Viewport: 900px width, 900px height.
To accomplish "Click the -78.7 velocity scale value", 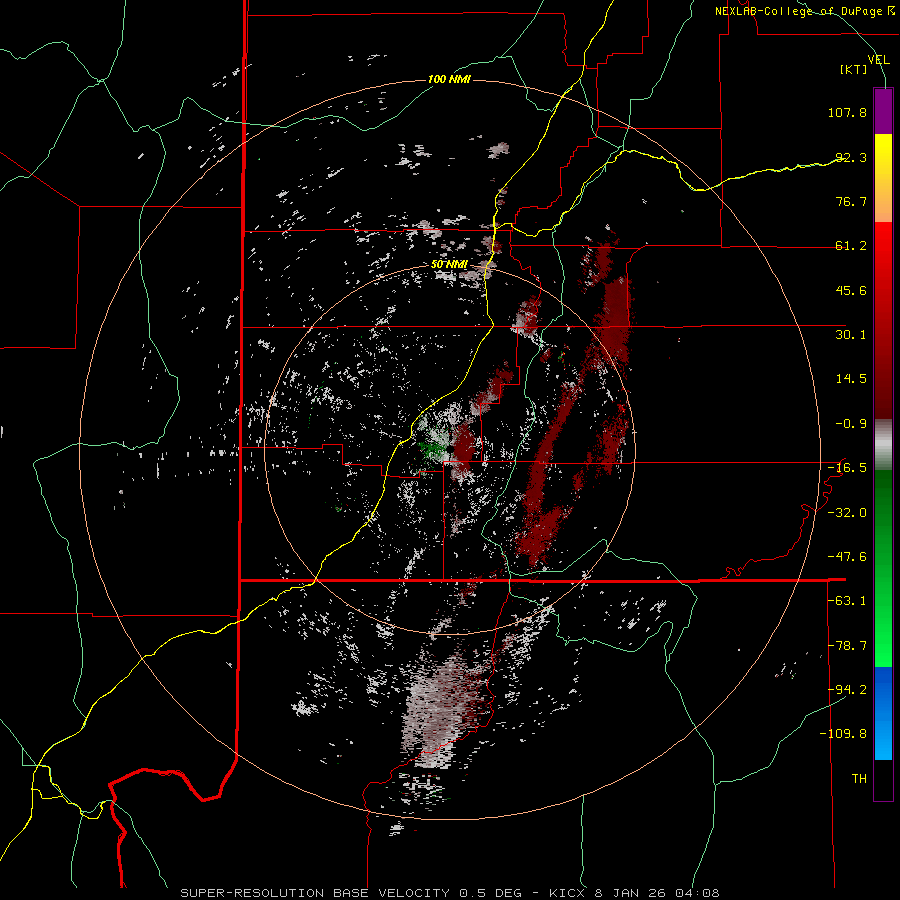I will [x=847, y=646].
